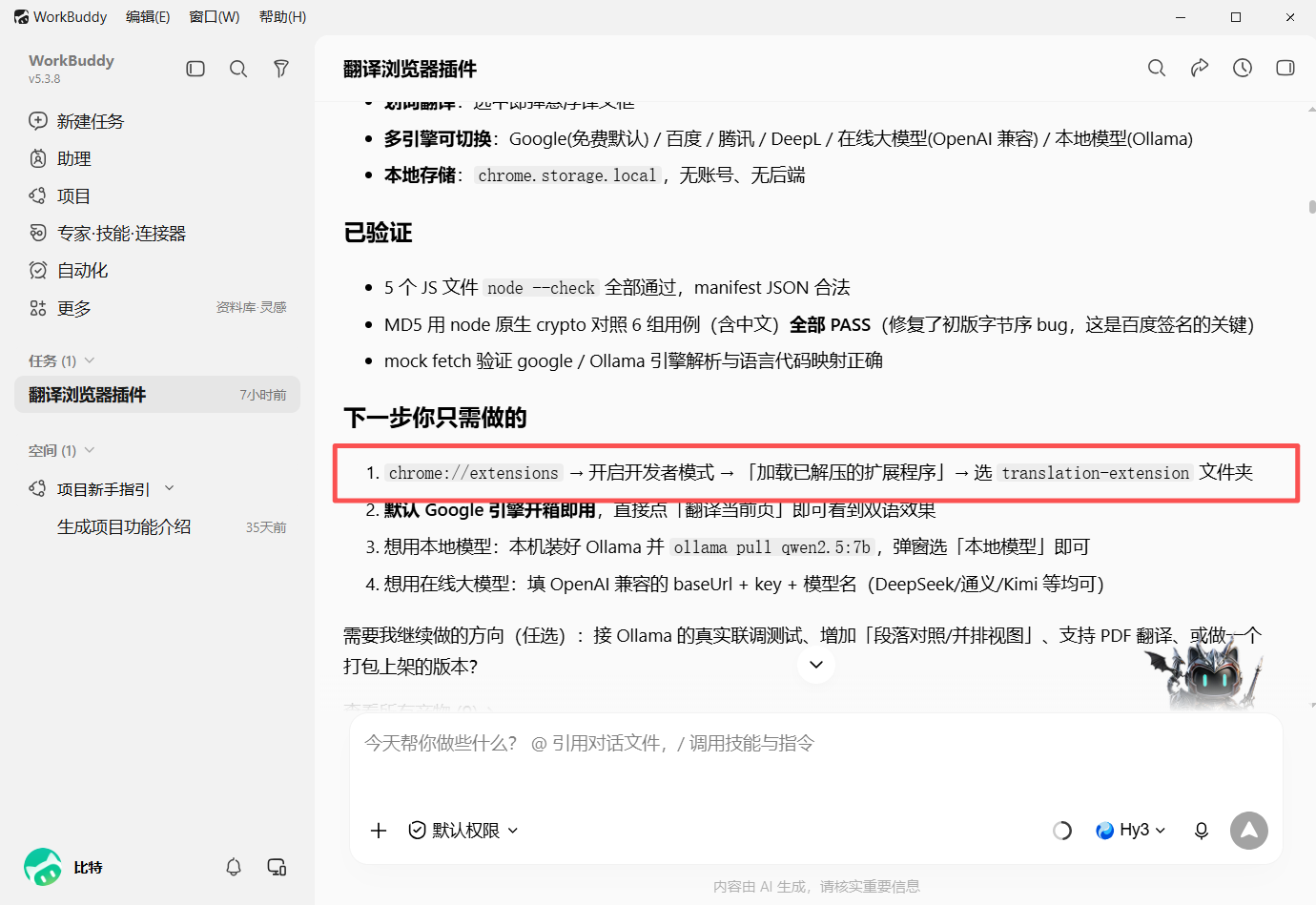
Task: Open the WorkBuddy menu in menu bar
Action: [70, 17]
